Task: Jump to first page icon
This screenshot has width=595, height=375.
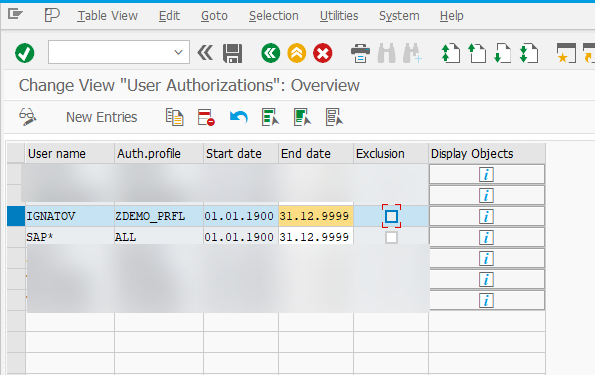Action: 451,53
